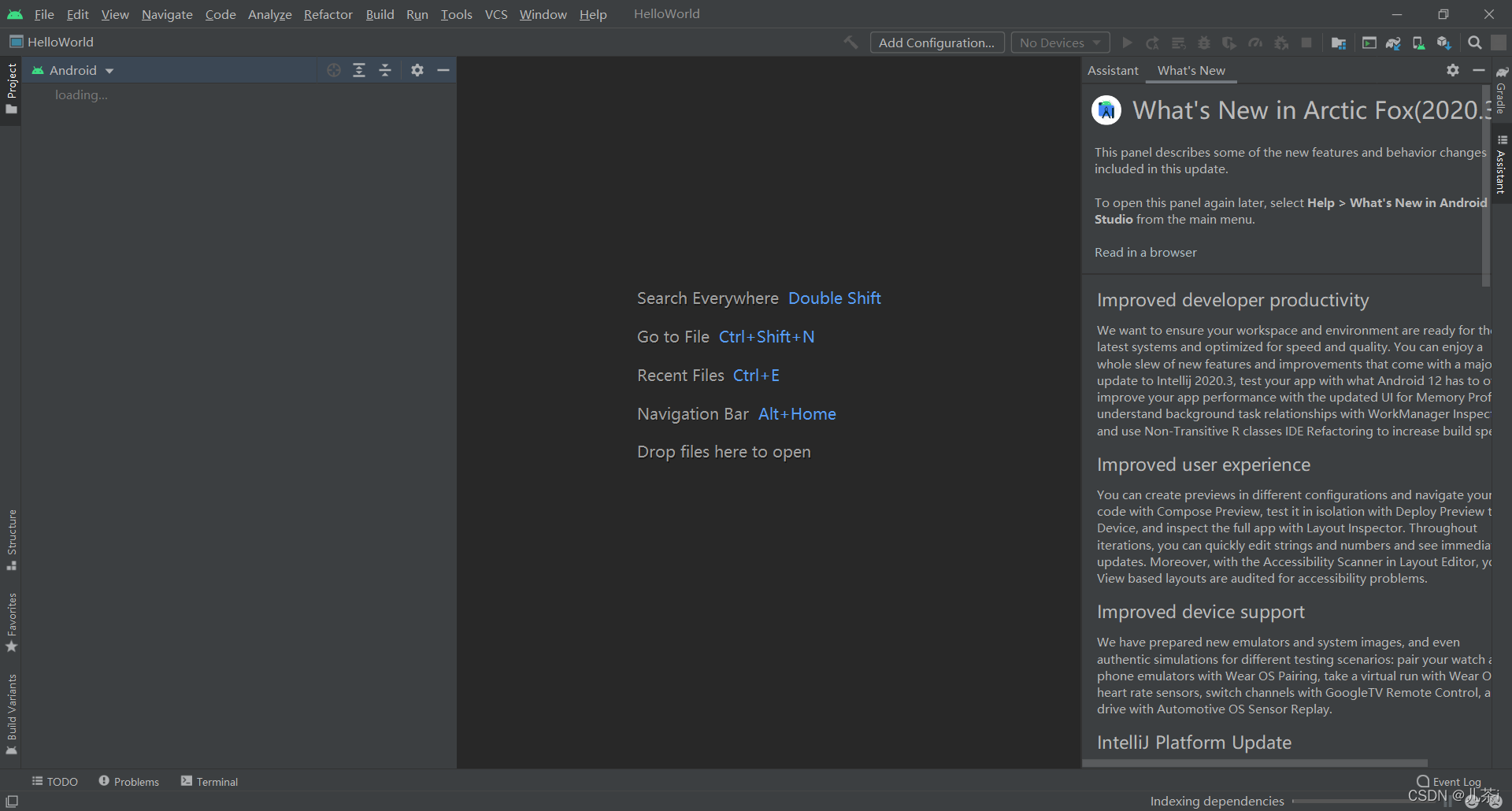Open the Navigate menu
The image size is (1512, 811).
point(167,14)
